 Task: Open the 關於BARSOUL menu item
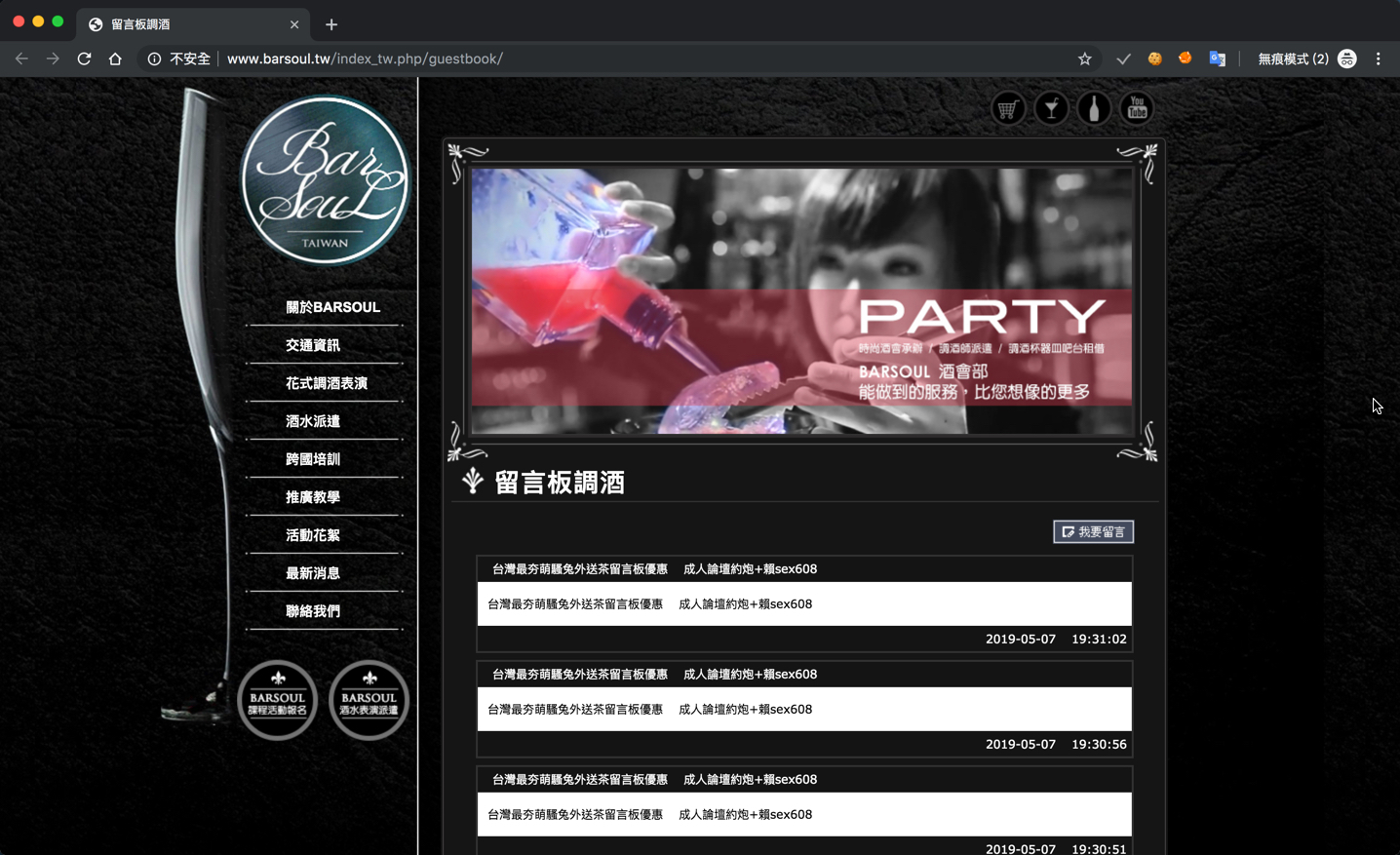point(332,307)
